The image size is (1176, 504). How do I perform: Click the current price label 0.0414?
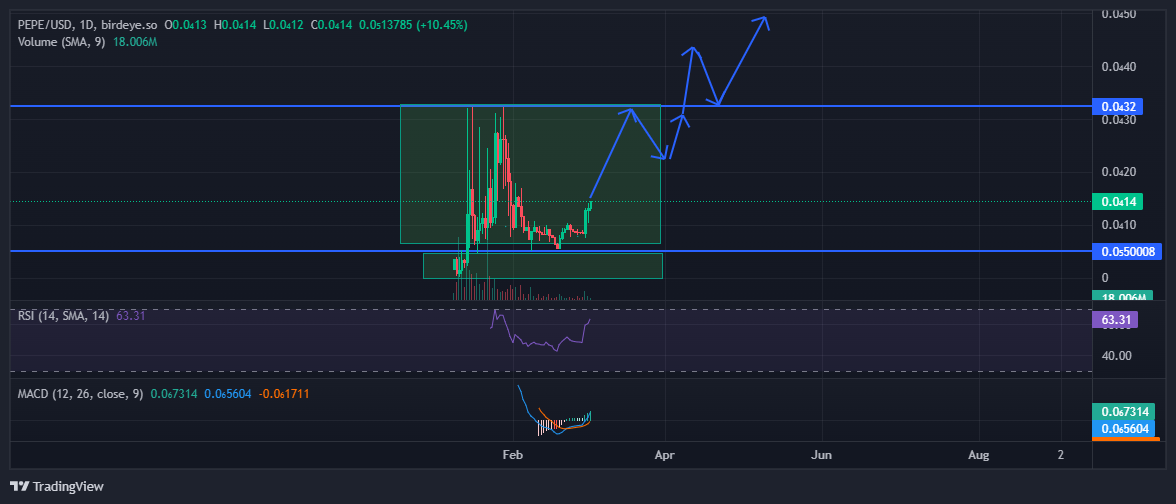pyautogui.click(x=1118, y=201)
